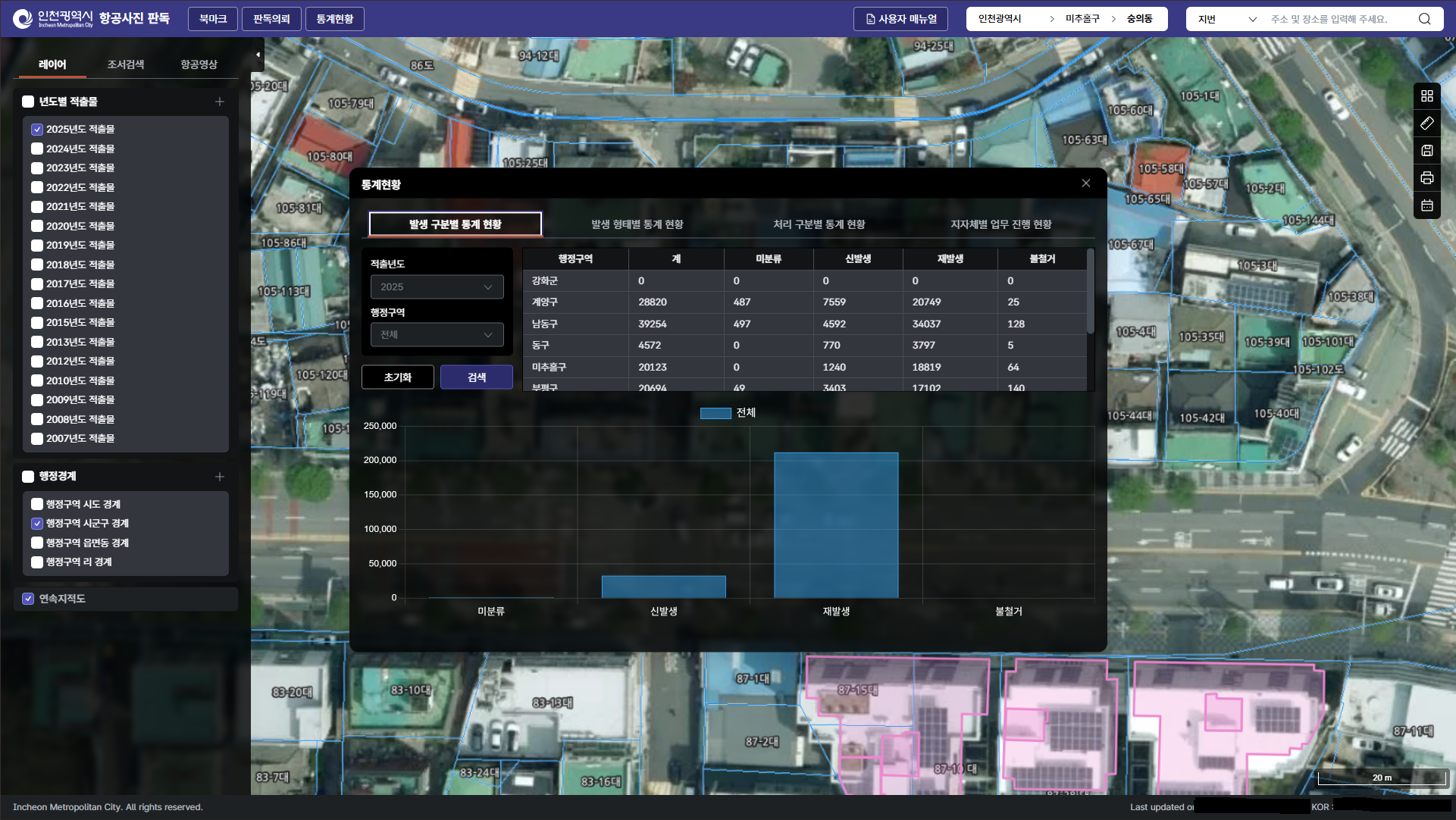1456x820 pixels.
Task: Open the 지번 search type dropdown
Action: tap(1226, 19)
